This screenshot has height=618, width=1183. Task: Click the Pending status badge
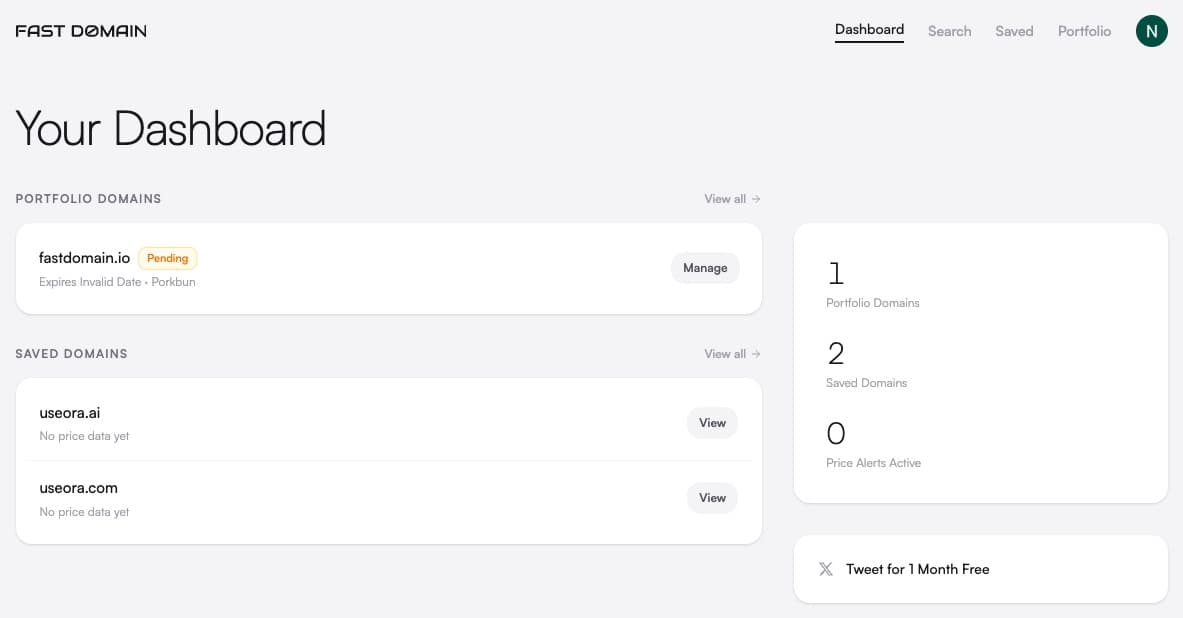pyautogui.click(x=167, y=258)
